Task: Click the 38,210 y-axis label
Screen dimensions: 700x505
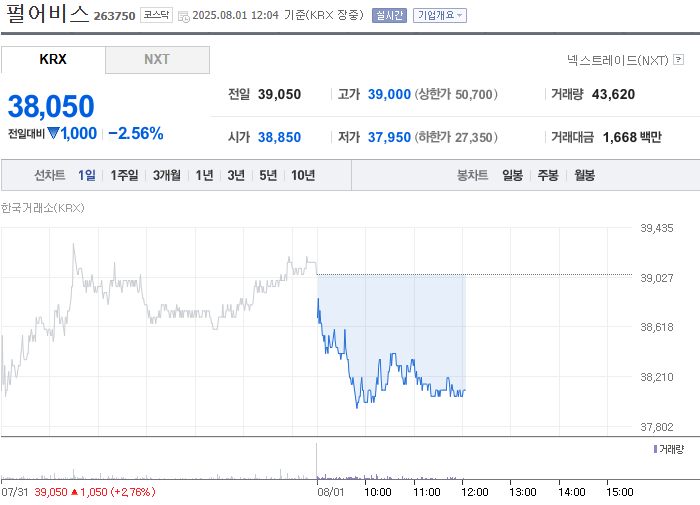Action: (657, 377)
